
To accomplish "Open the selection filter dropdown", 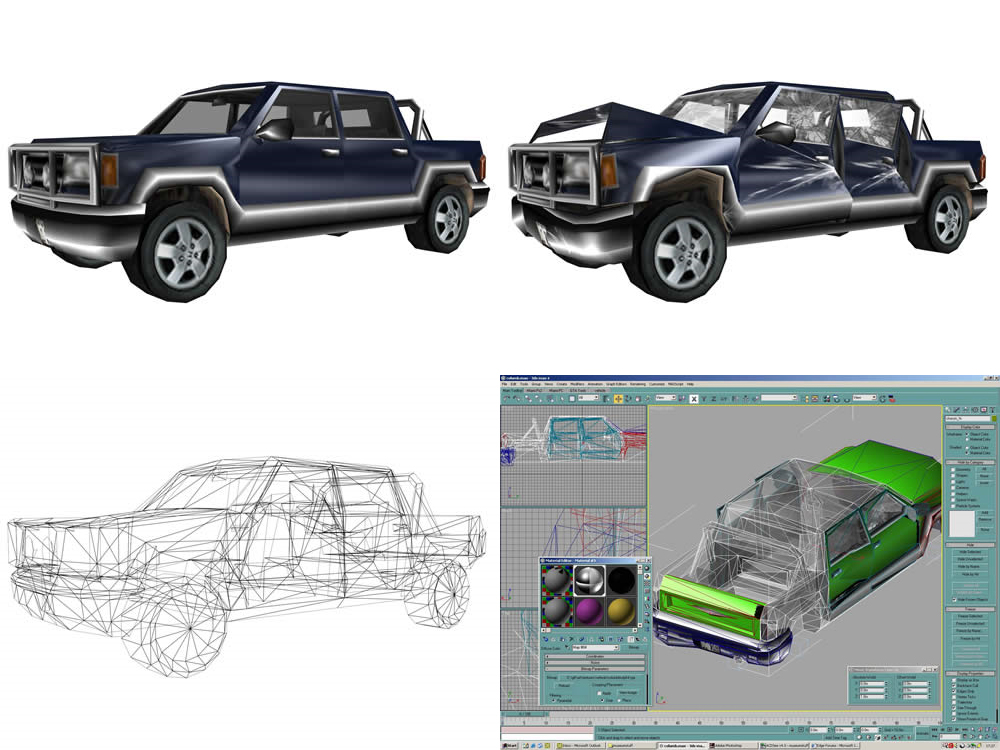I will tap(588, 397).
